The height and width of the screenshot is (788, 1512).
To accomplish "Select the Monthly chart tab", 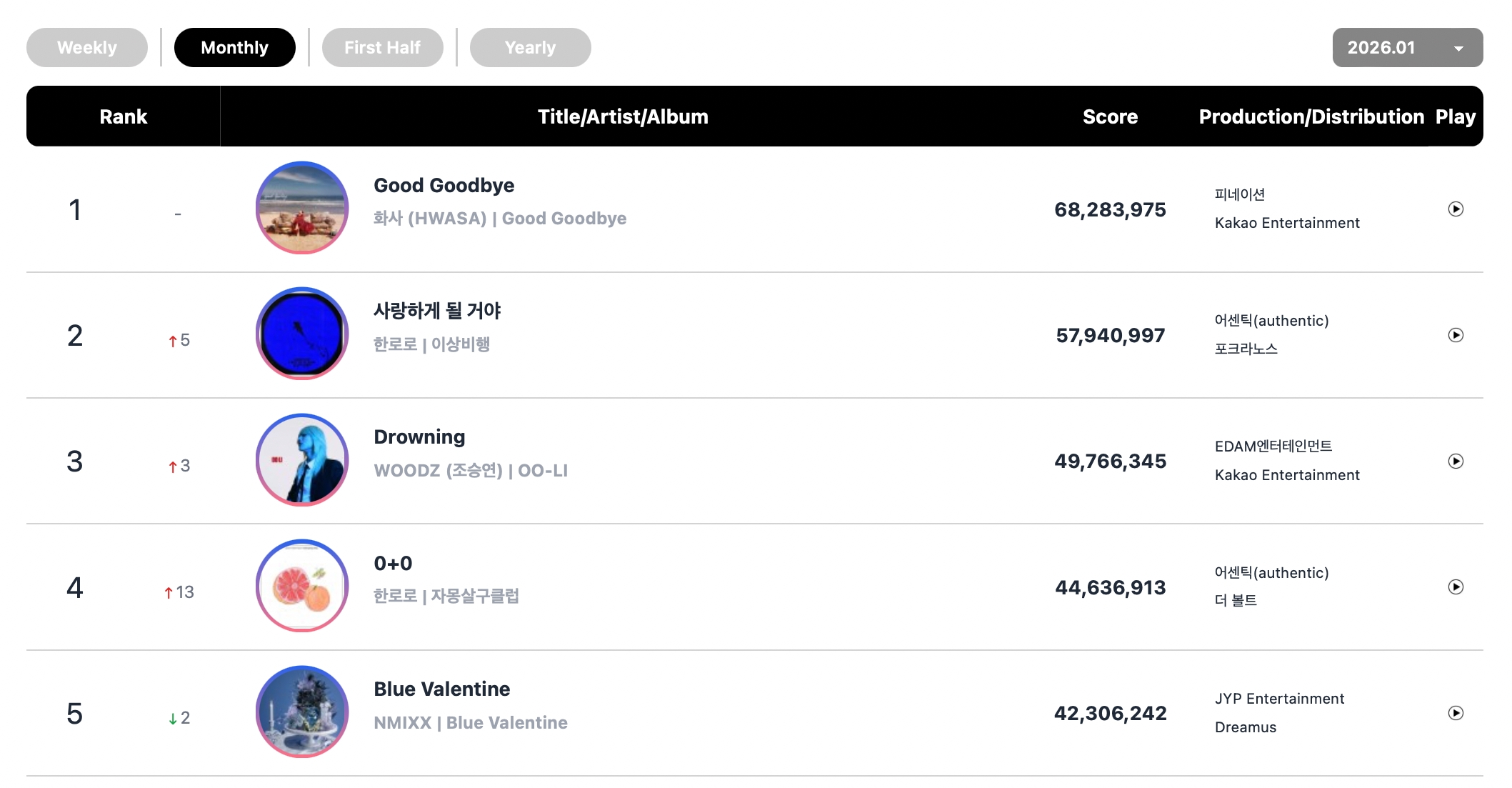I will click(234, 48).
